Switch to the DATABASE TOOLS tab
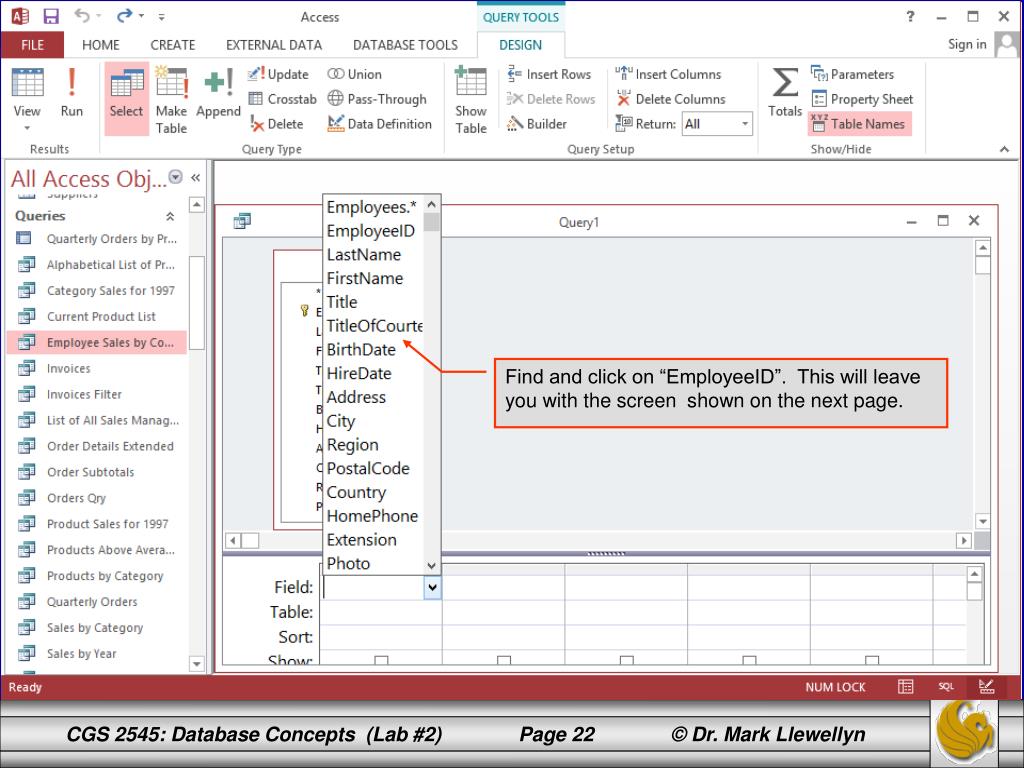 coord(405,45)
